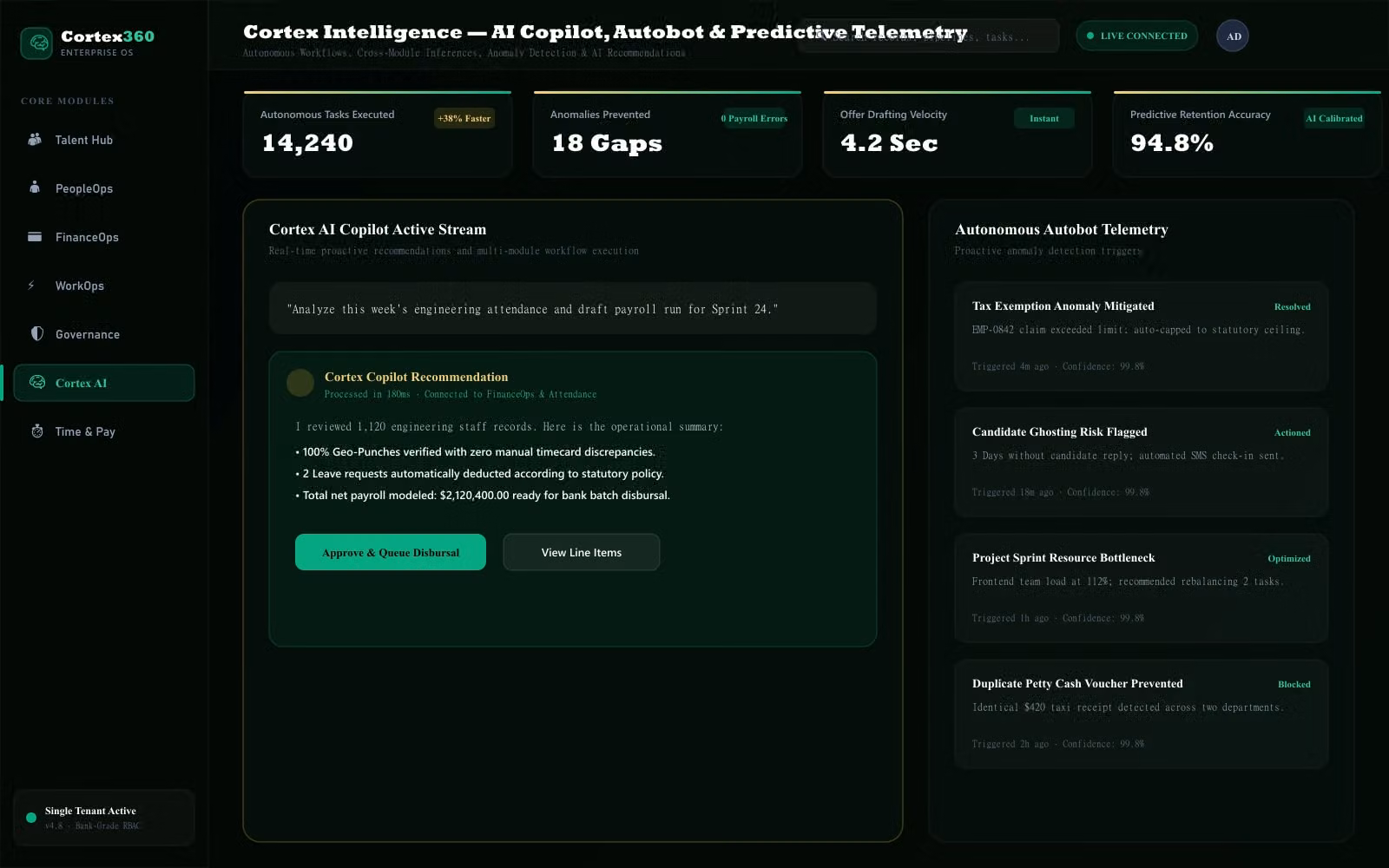The width and height of the screenshot is (1389, 868).
Task: Click the green Single Tenant status dot
Action: [x=31, y=818]
